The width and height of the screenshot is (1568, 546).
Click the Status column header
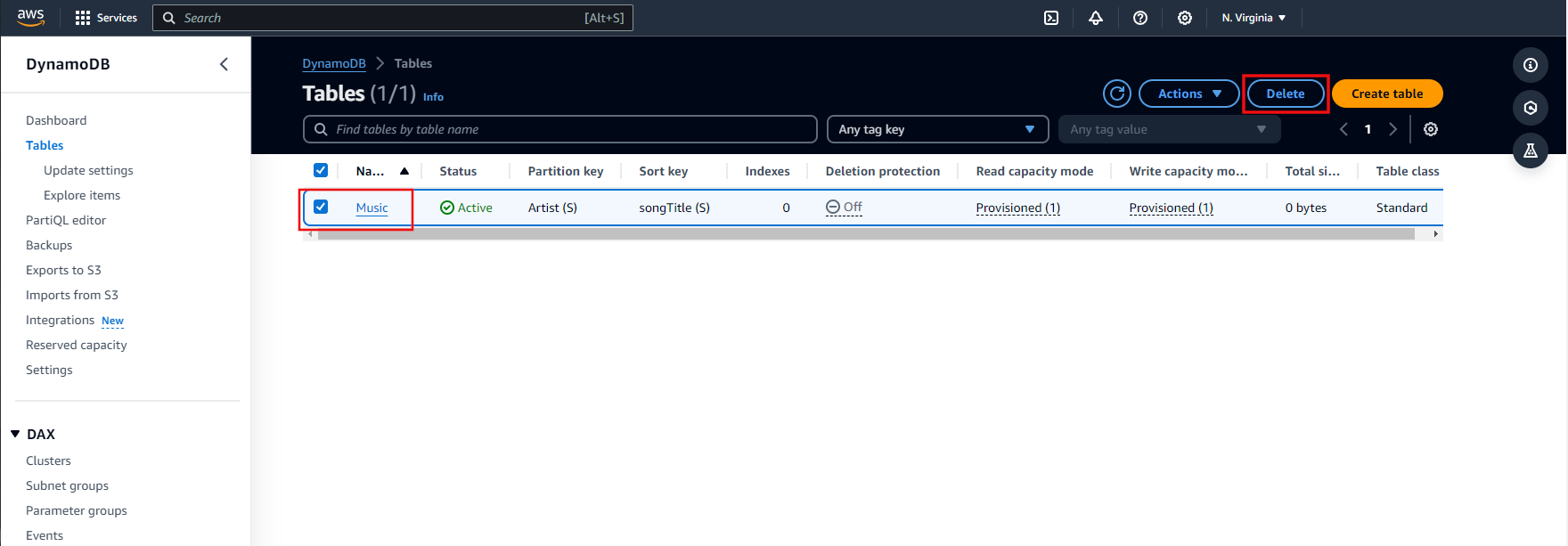coord(458,171)
